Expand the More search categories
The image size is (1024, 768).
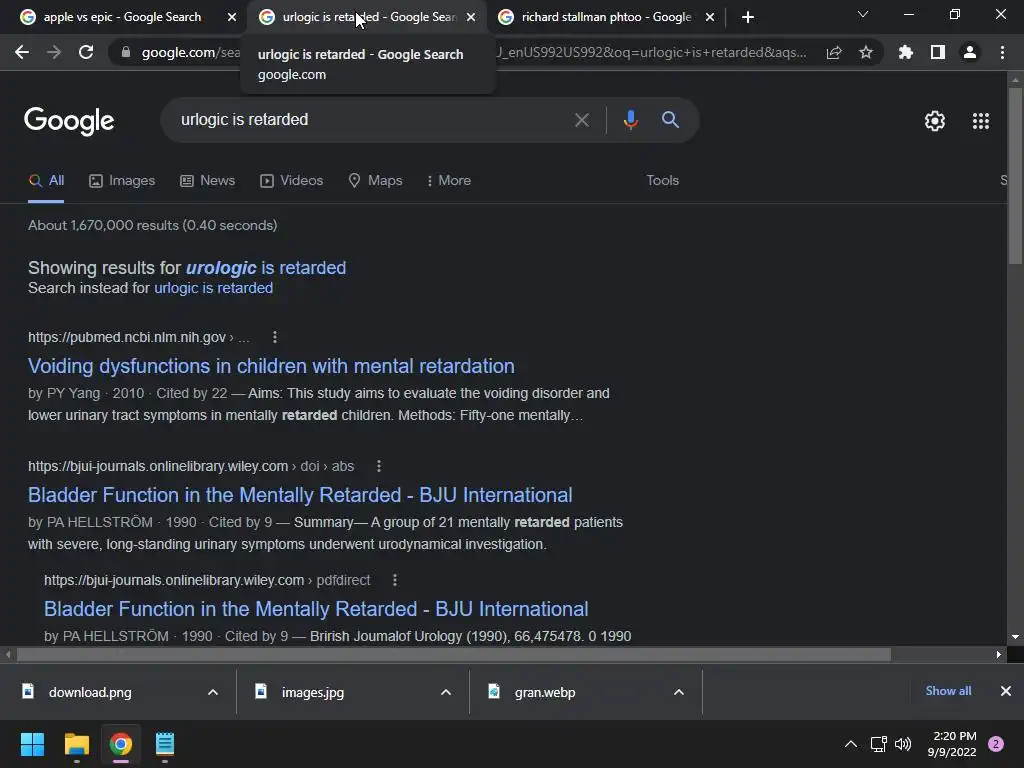point(449,181)
